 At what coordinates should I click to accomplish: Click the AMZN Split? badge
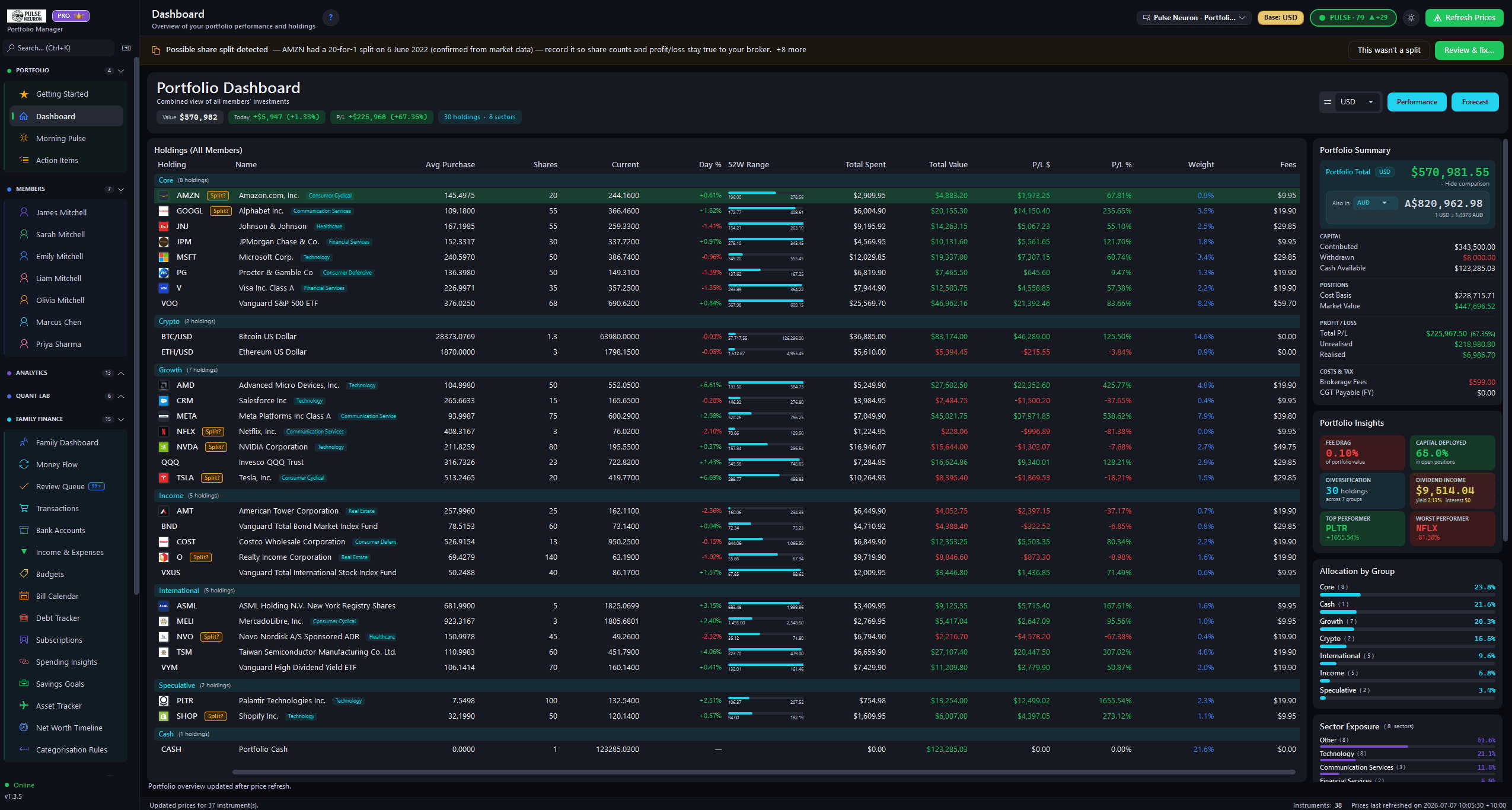(x=218, y=196)
